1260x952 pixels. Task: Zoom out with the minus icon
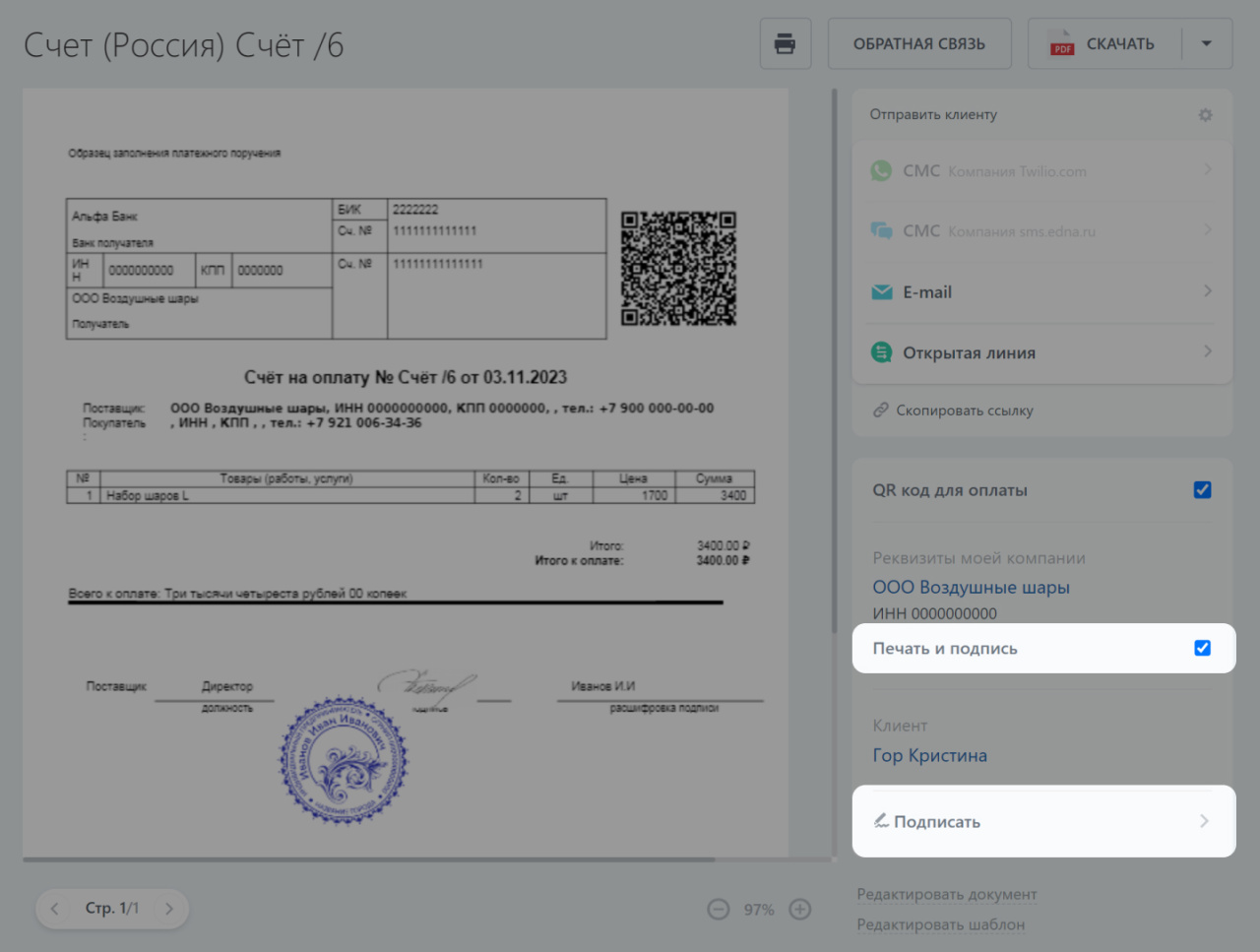point(719,910)
